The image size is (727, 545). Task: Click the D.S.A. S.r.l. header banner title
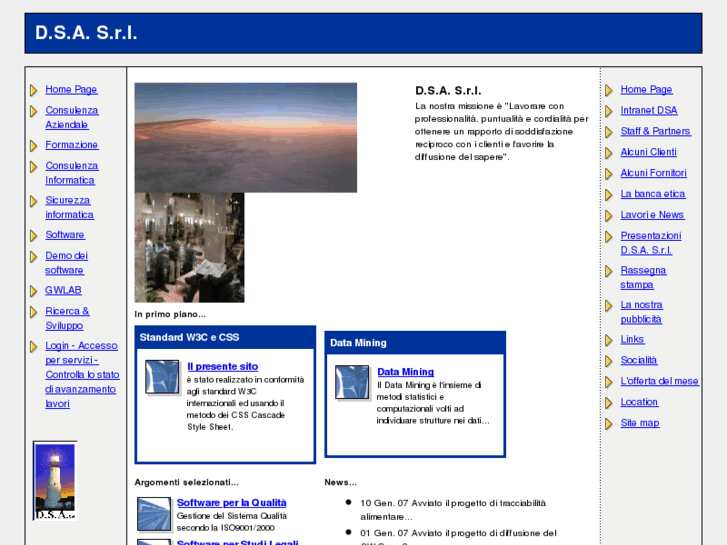pos(86,33)
